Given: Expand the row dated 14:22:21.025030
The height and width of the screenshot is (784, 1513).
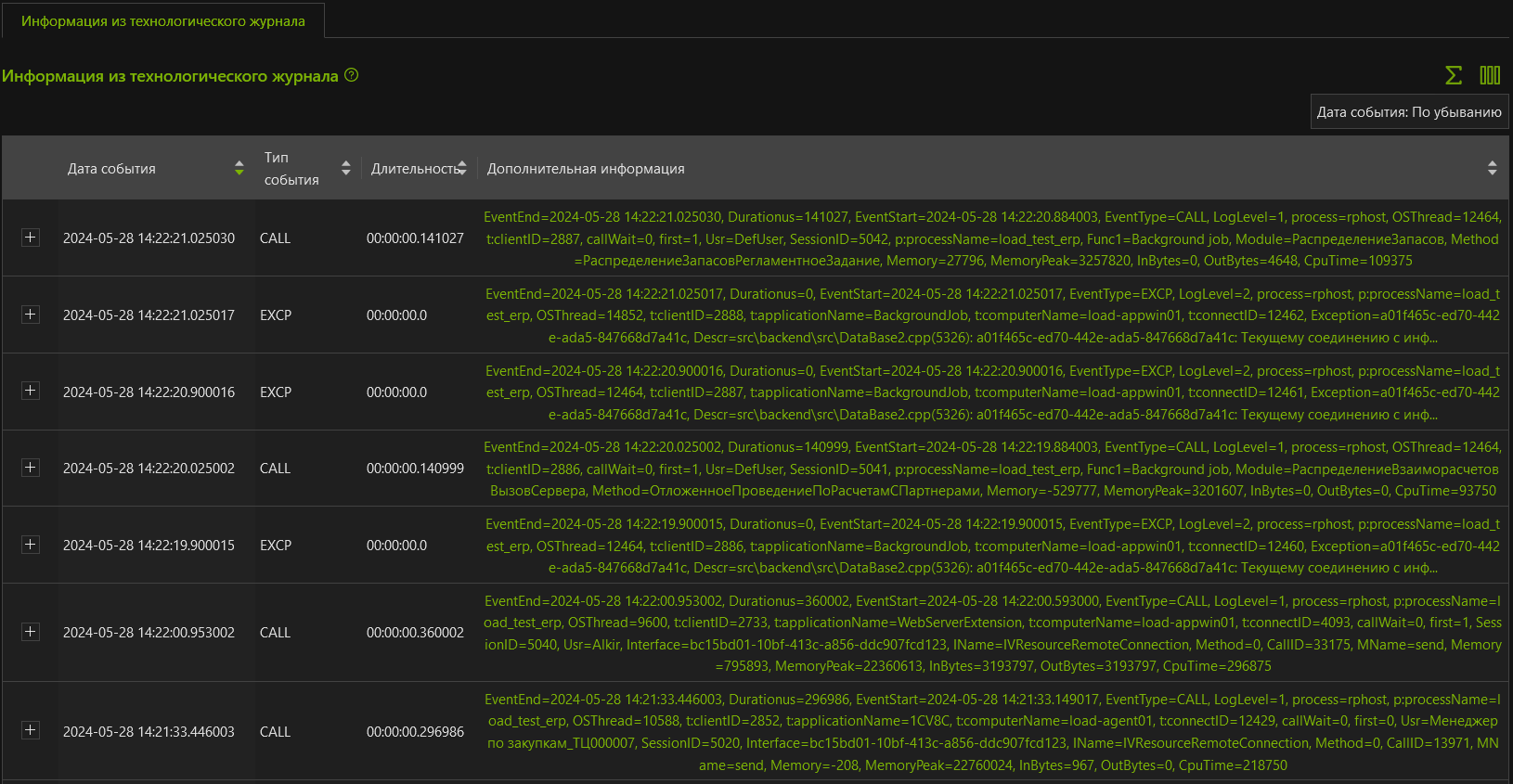Looking at the screenshot, I should (x=31, y=238).
